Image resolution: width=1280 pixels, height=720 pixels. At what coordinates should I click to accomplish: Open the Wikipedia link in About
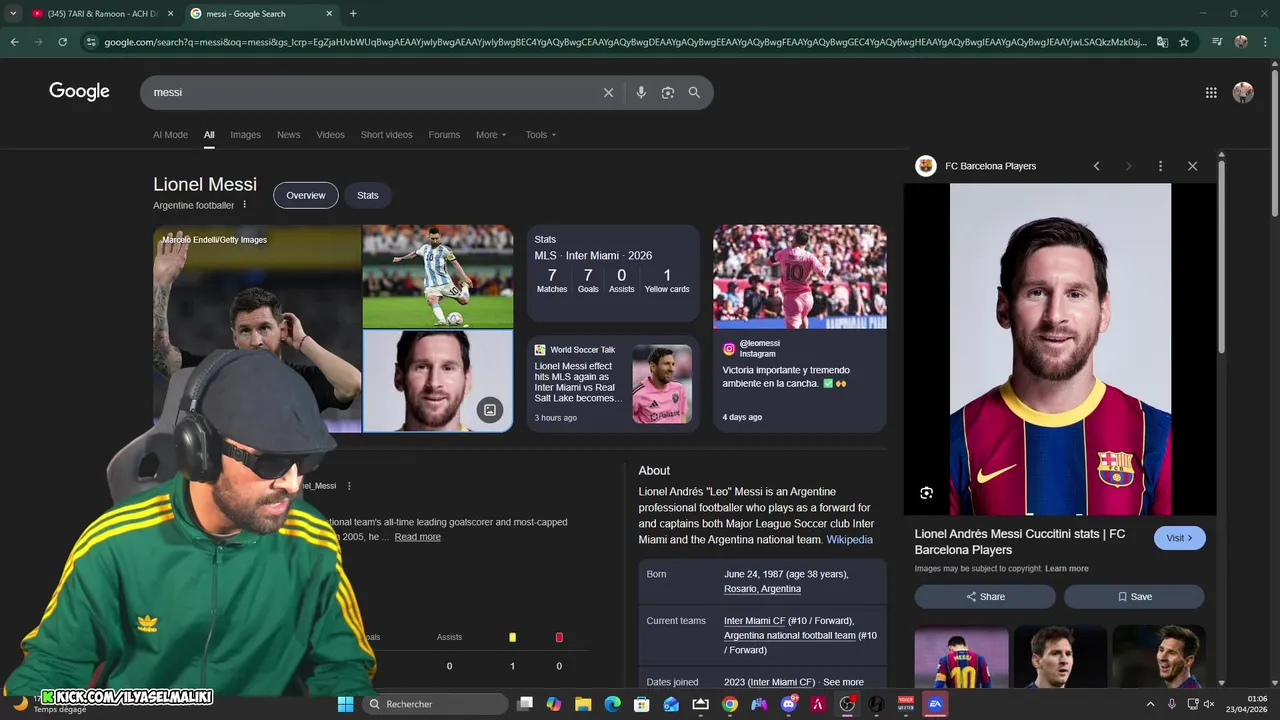(849, 540)
